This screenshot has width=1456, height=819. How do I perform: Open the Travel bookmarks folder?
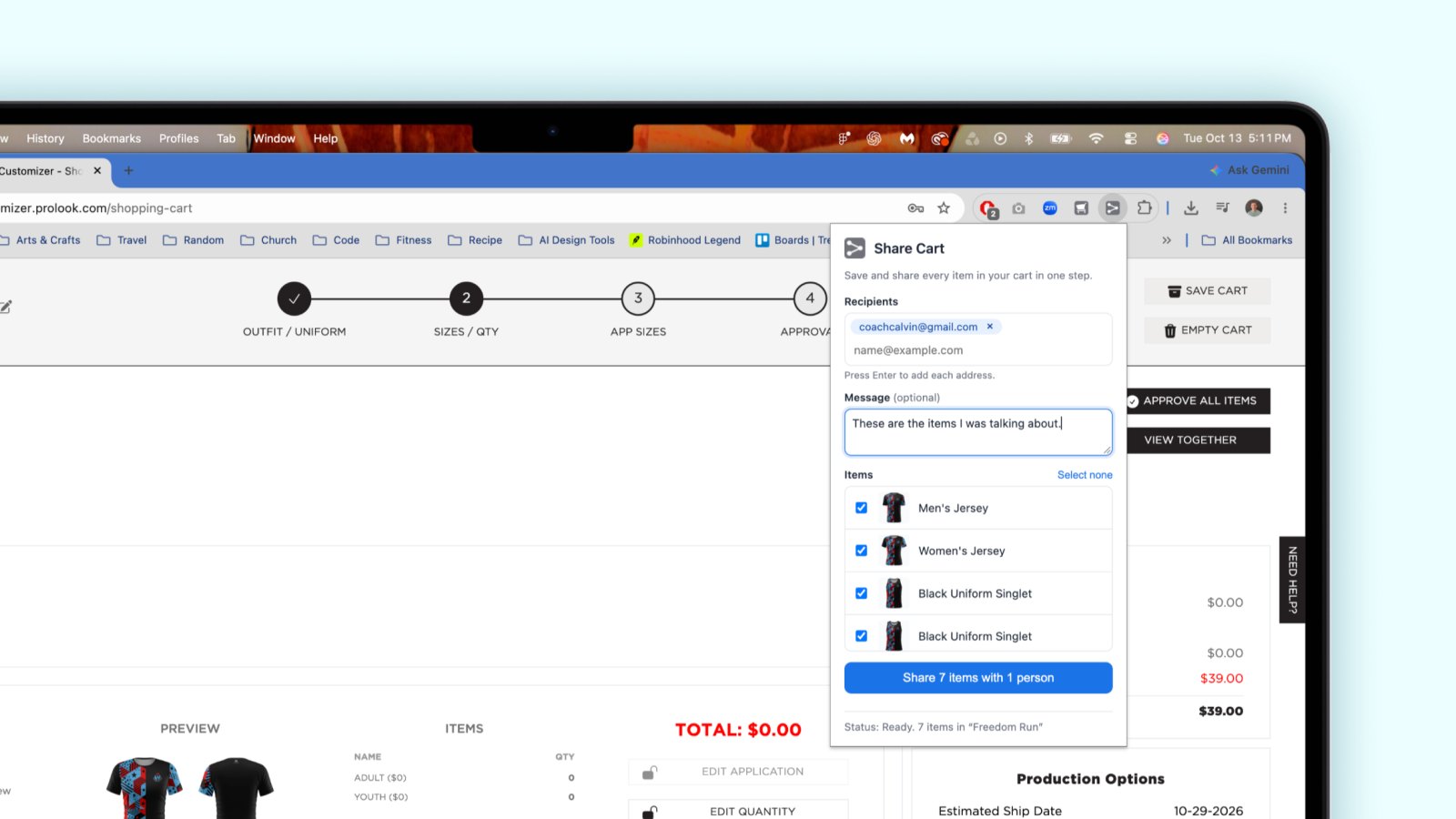[x=122, y=240]
